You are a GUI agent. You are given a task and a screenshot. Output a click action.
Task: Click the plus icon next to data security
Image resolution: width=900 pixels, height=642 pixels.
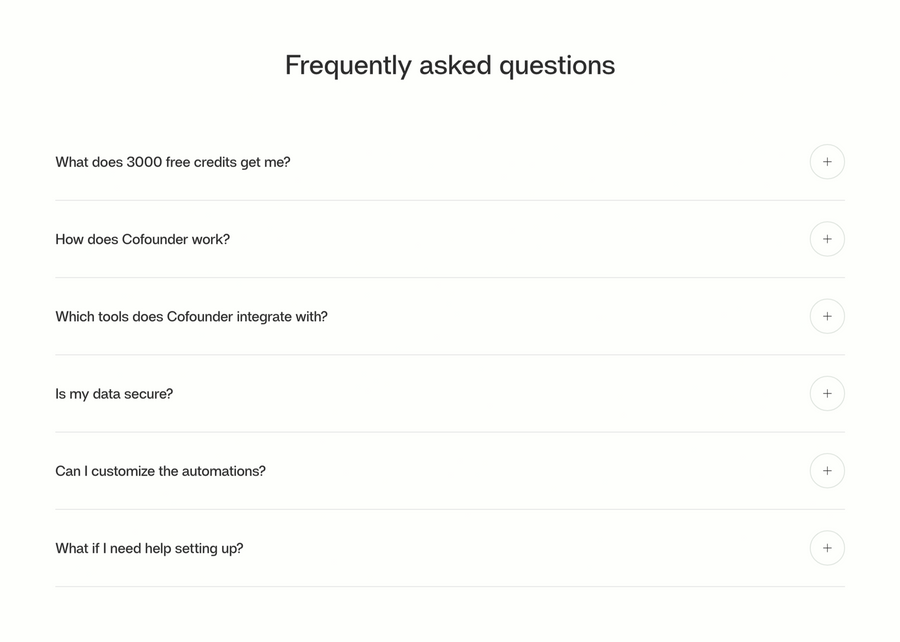click(827, 393)
